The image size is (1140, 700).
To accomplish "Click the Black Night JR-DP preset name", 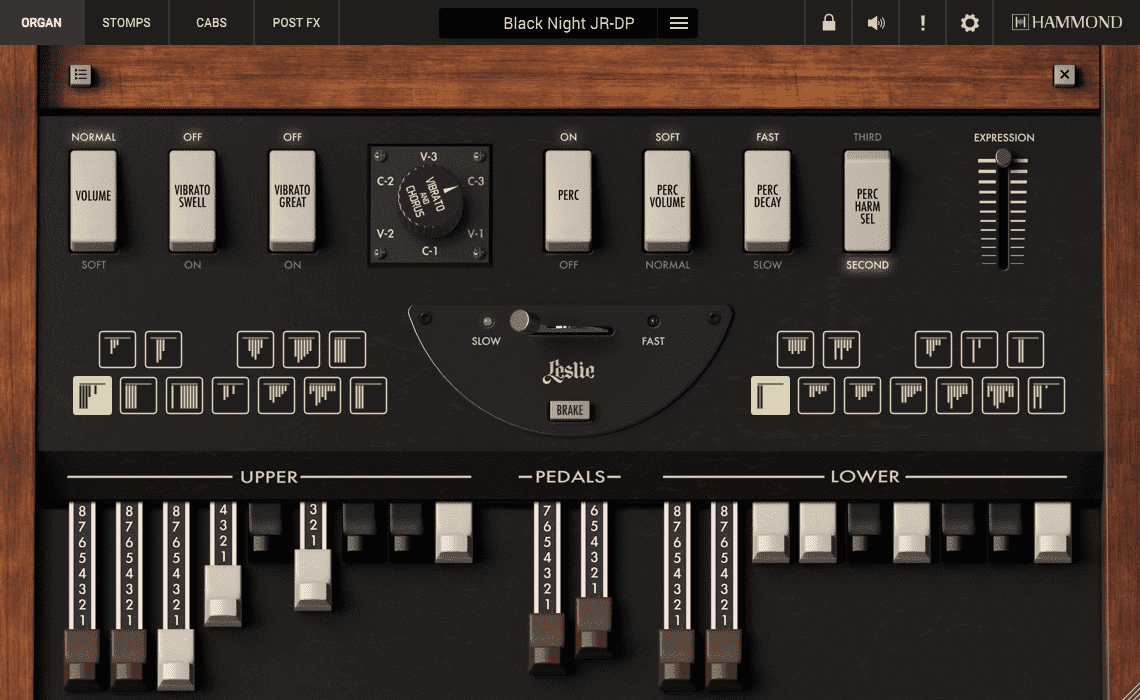I will [569, 23].
